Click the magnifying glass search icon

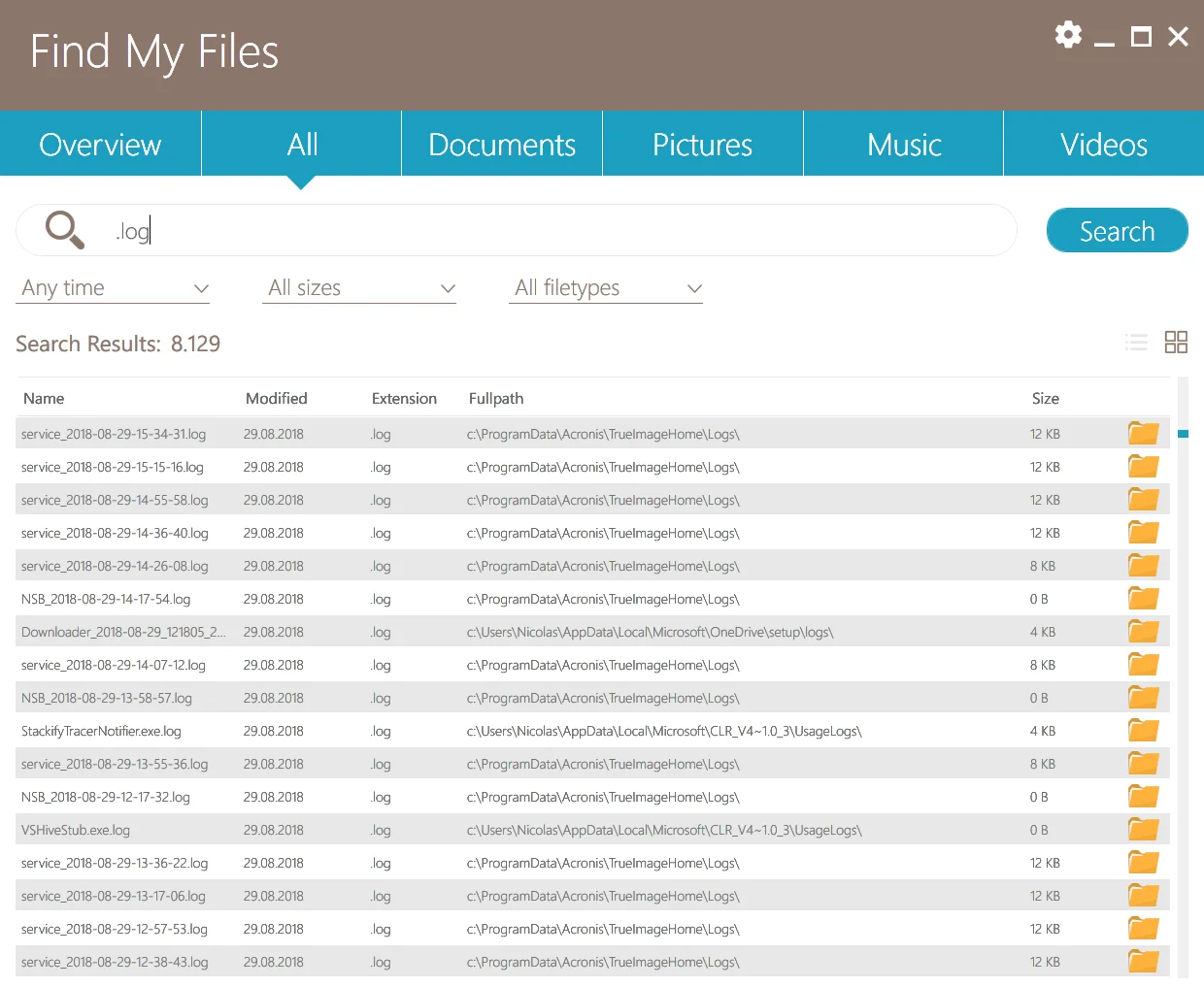click(x=64, y=230)
